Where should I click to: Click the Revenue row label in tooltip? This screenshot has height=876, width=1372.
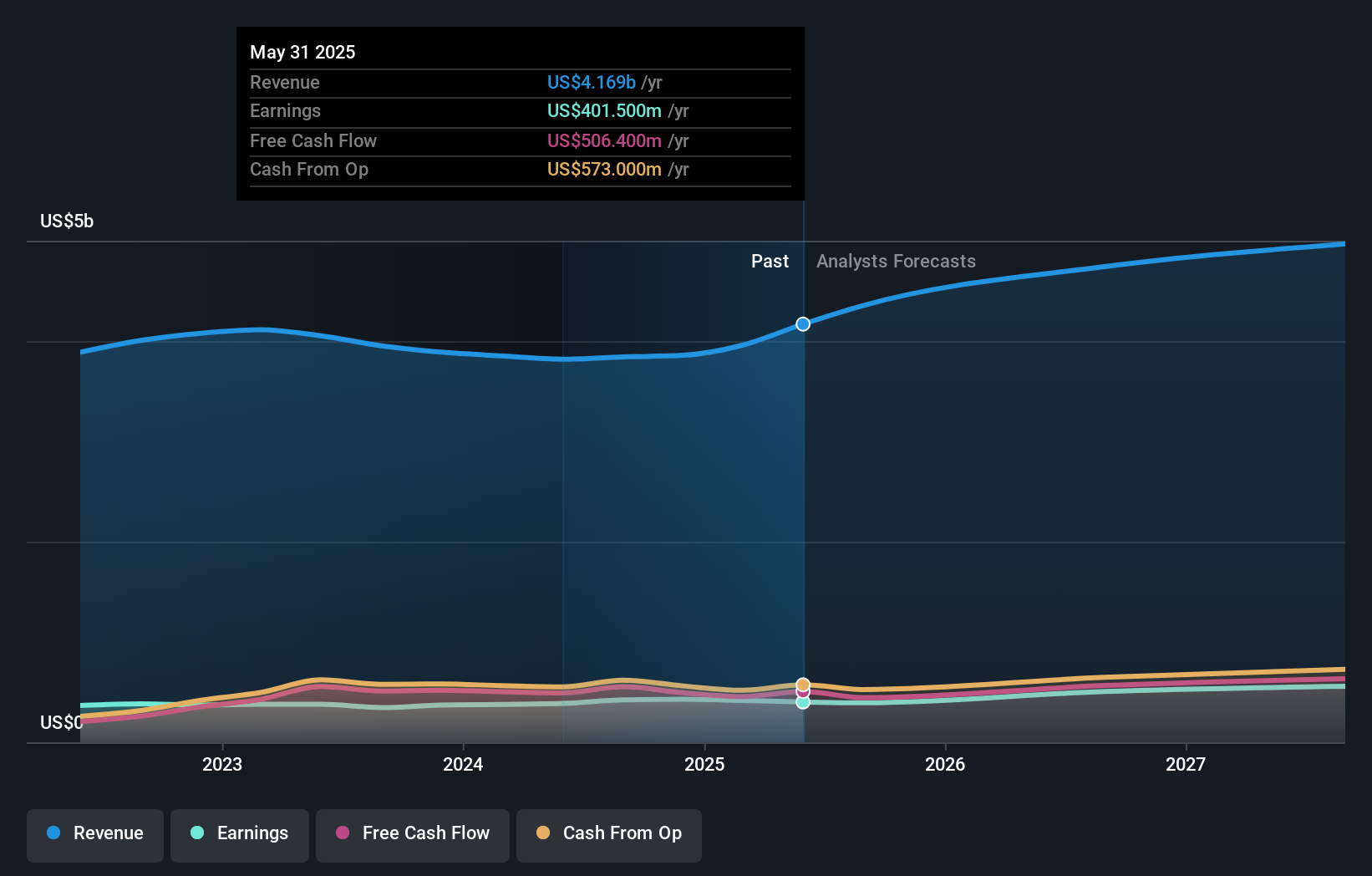pyautogui.click(x=285, y=82)
